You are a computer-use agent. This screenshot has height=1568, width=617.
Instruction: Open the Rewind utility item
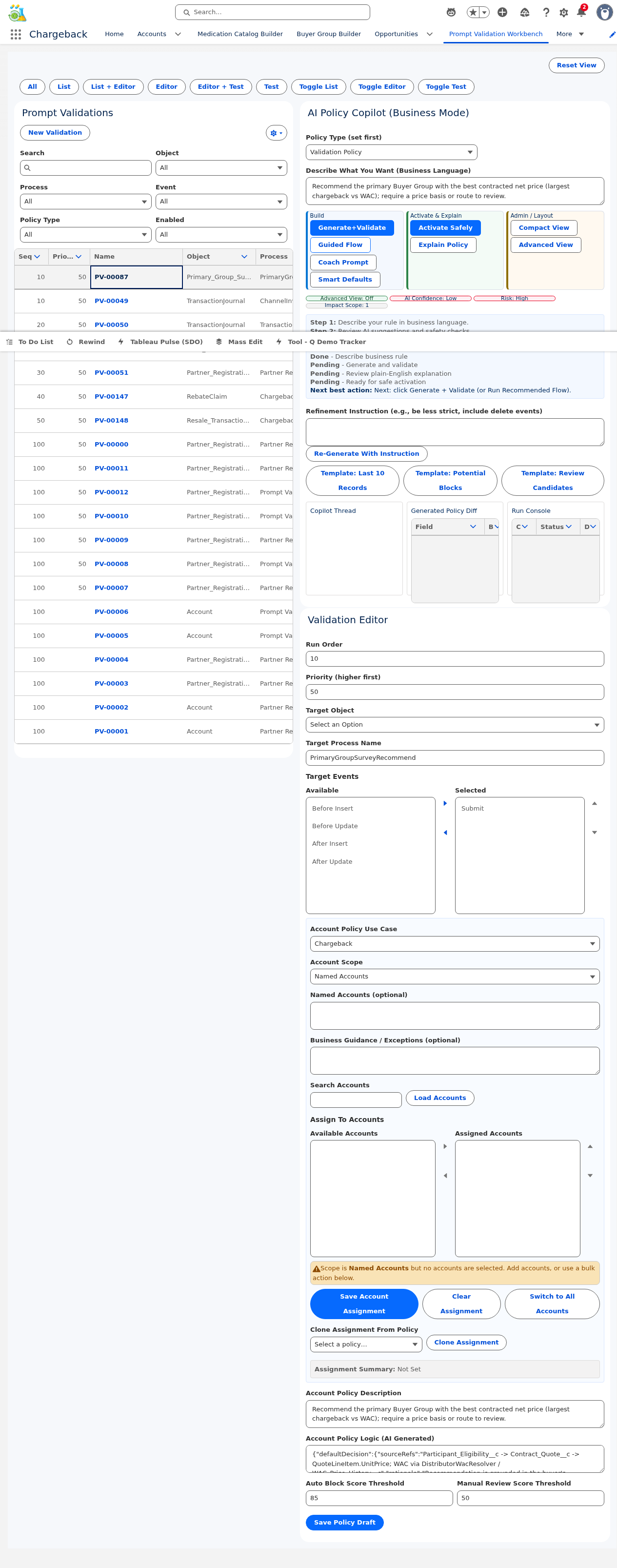click(86, 342)
